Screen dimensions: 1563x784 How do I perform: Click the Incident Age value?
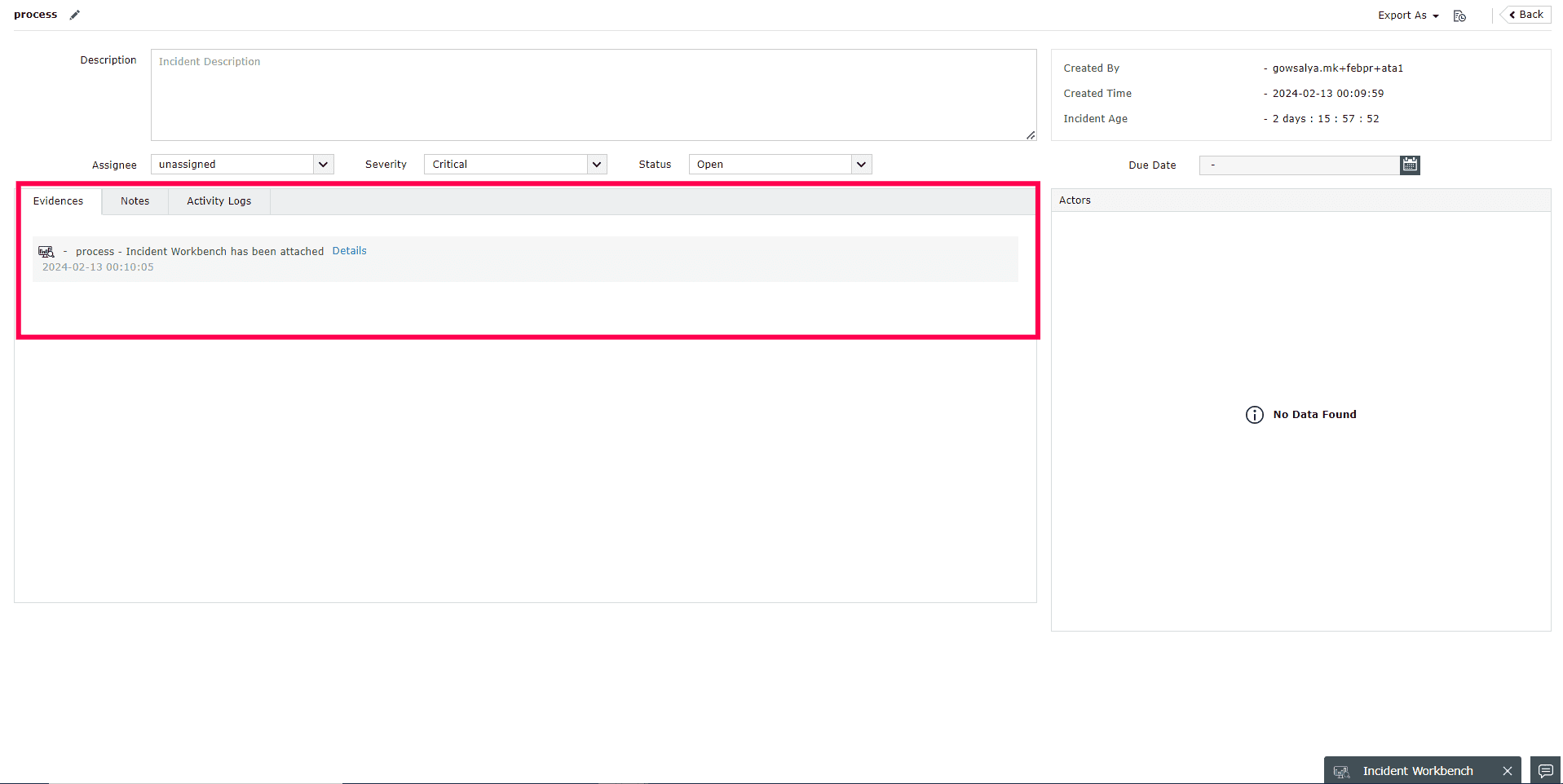click(x=1326, y=119)
